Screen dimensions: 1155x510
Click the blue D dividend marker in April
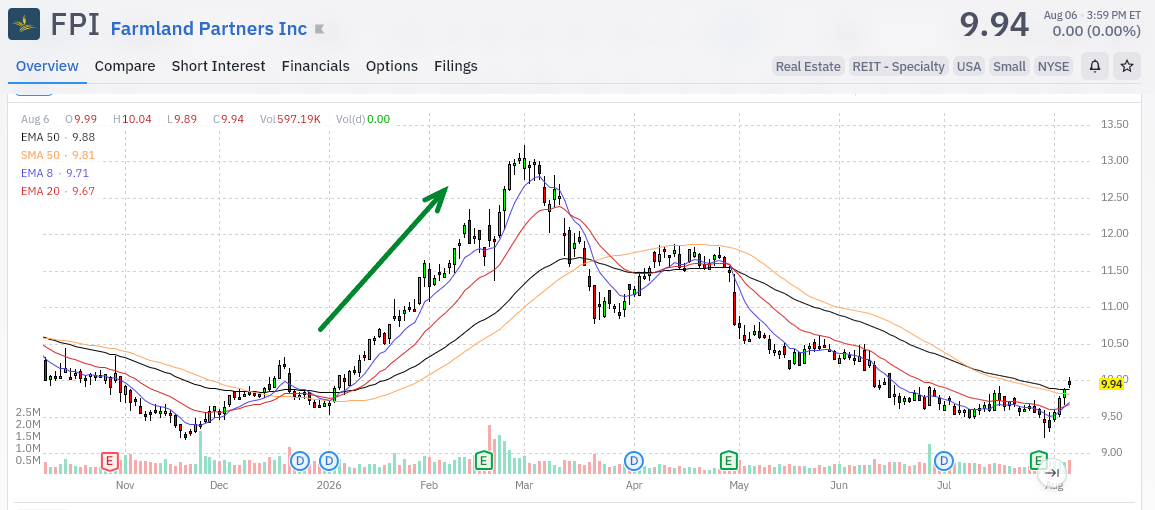point(634,461)
